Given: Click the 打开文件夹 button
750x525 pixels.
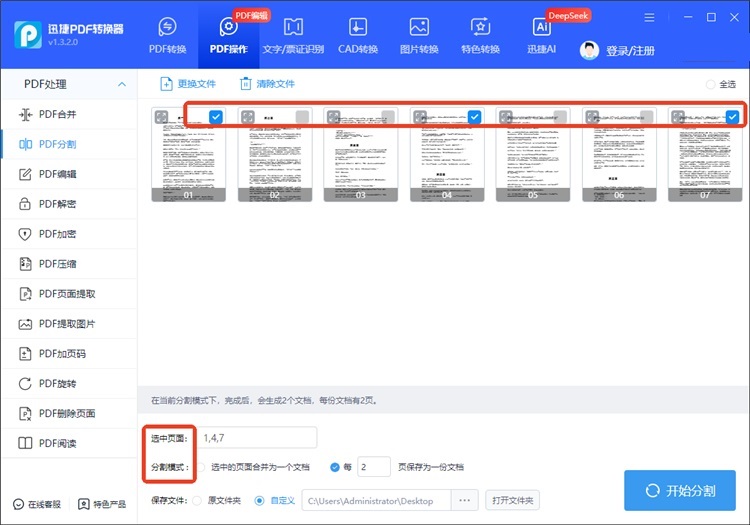Looking at the screenshot, I should click(x=512, y=500).
